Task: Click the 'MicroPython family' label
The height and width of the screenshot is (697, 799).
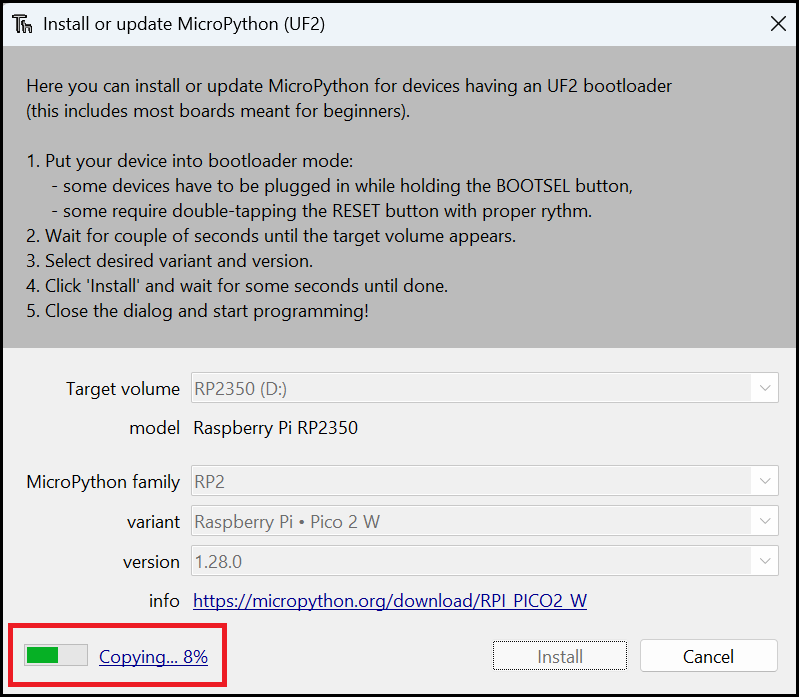Action: click(103, 482)
